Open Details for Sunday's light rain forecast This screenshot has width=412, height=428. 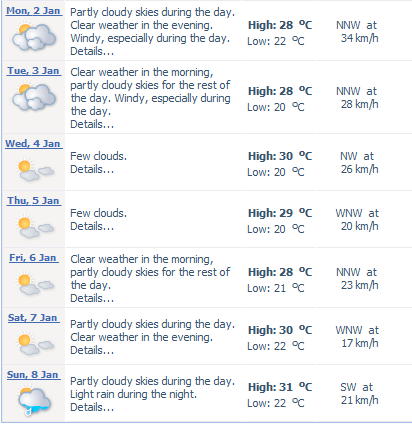pyautogui.click(x=92, y=407)
